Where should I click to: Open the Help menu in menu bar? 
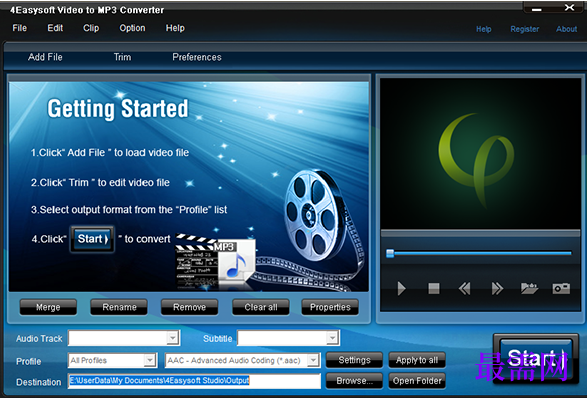tap(175, 28)
